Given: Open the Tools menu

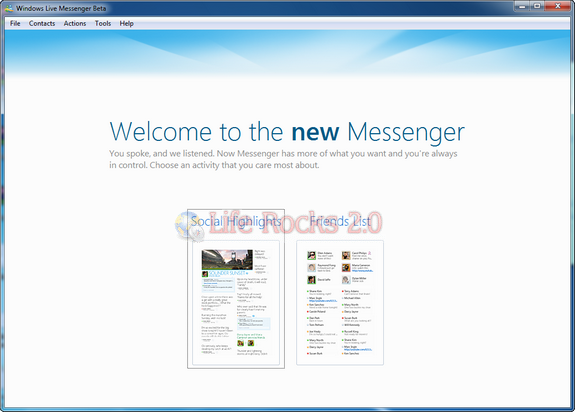Looking at the screenshot, I should 103,23.
